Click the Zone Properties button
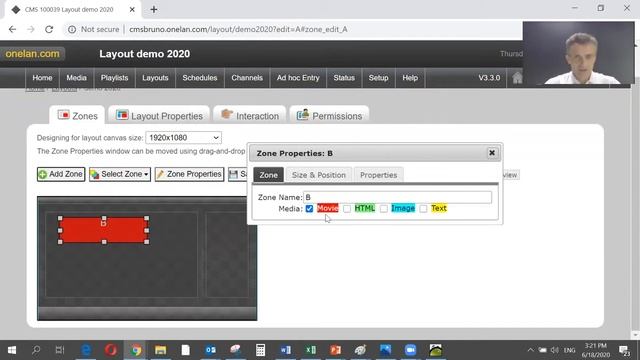This screenshot has height=360, width=640. [189, 174]
